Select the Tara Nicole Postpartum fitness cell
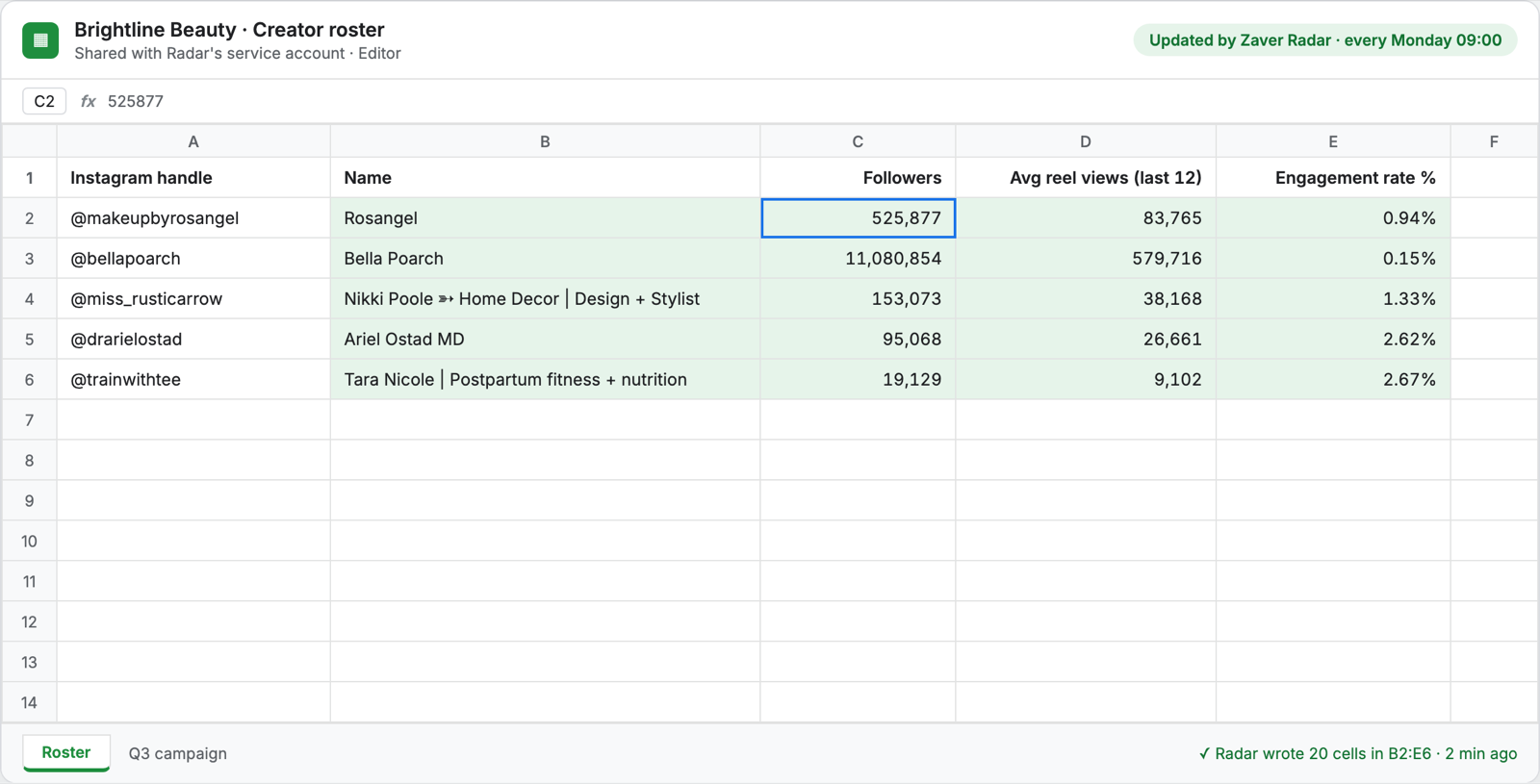The height and width of the screenshot is (784, 1540). [x=545, y=380]
